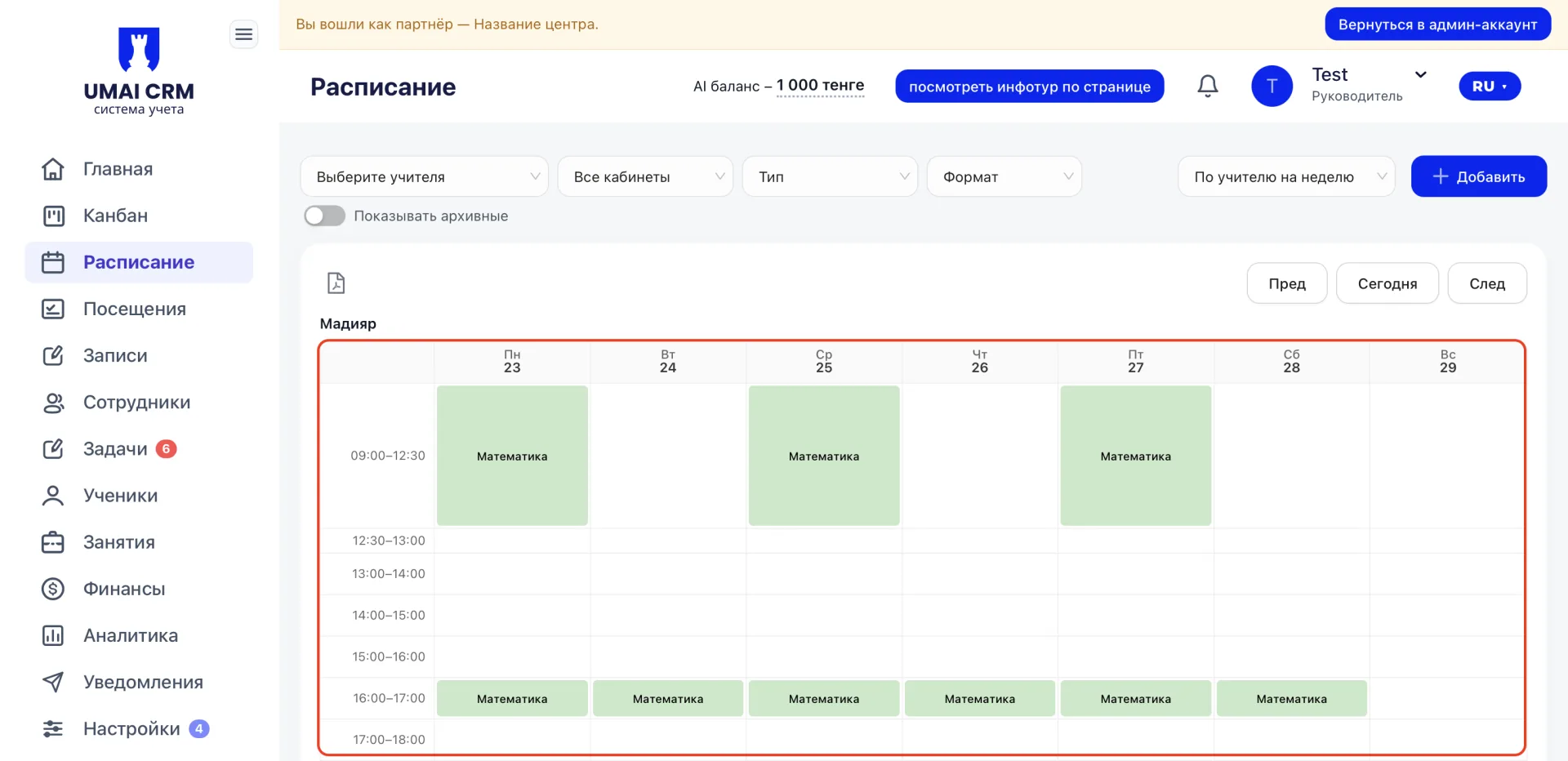
Task: Click the Аналитика bar chart icon
Action: [x=53, y=635]
